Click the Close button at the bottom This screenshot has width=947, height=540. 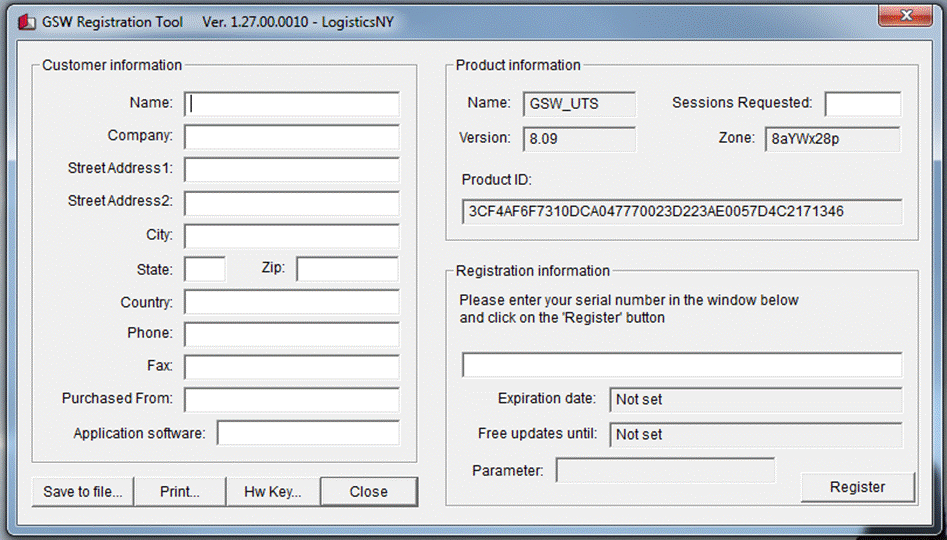click(368, 492)
